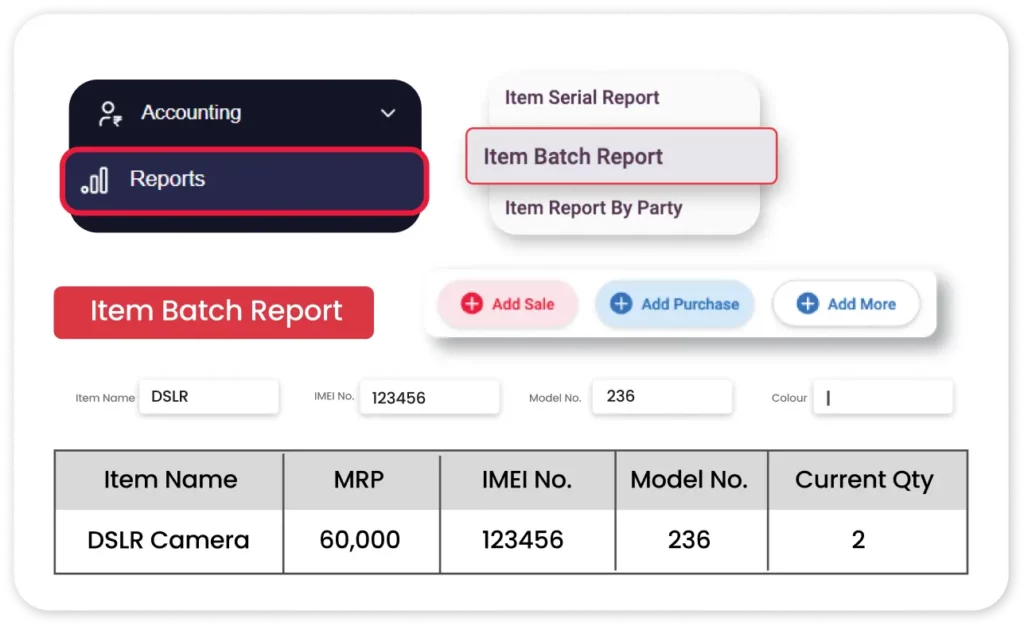Click into the Colour input field
The image size is (1024, 626).
coord(882,397)
